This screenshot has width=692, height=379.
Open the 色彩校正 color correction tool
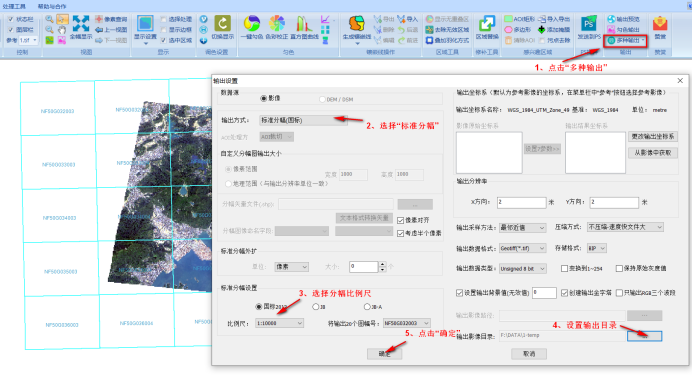tap(277, 27)
